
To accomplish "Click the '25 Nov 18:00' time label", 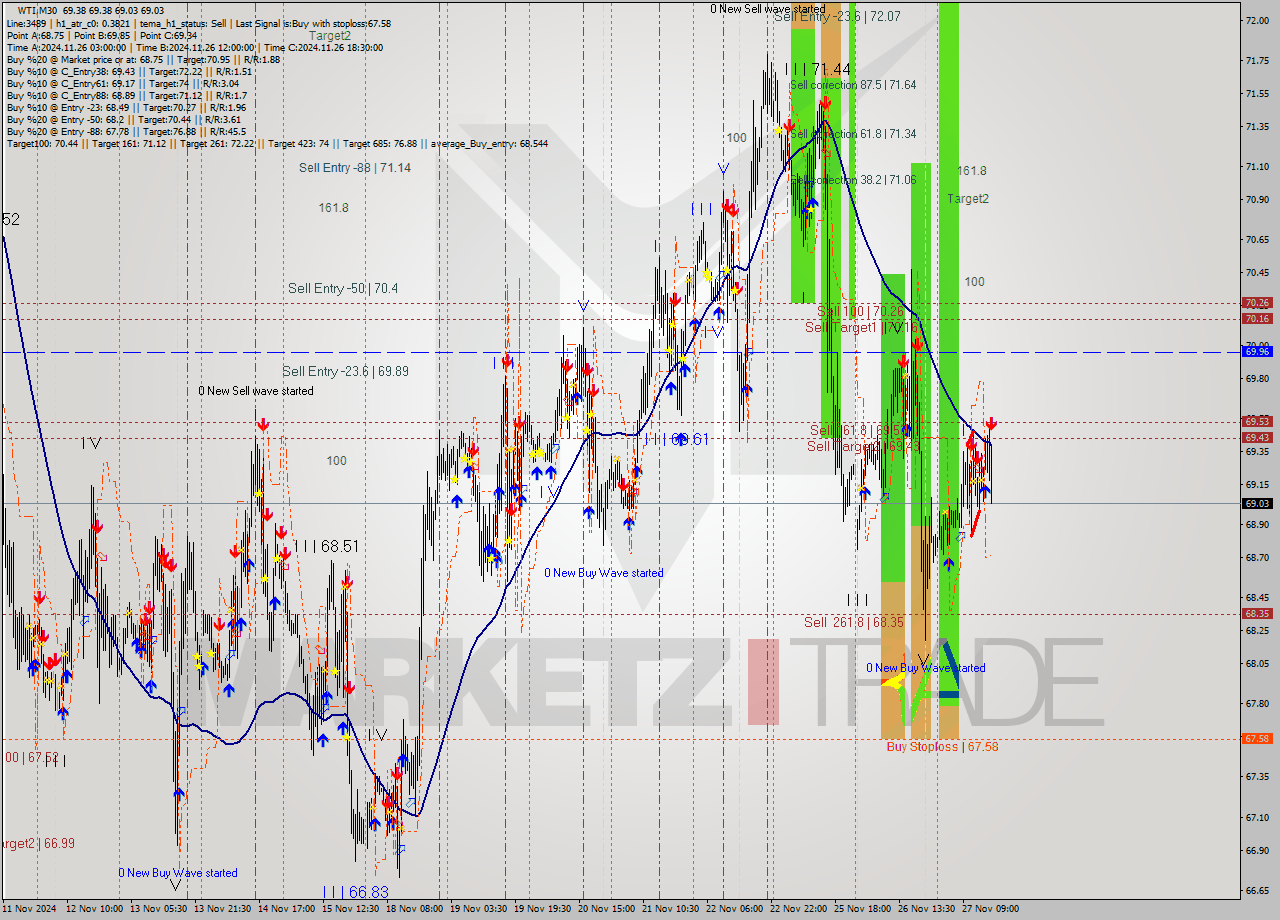I will coord(864,909).
